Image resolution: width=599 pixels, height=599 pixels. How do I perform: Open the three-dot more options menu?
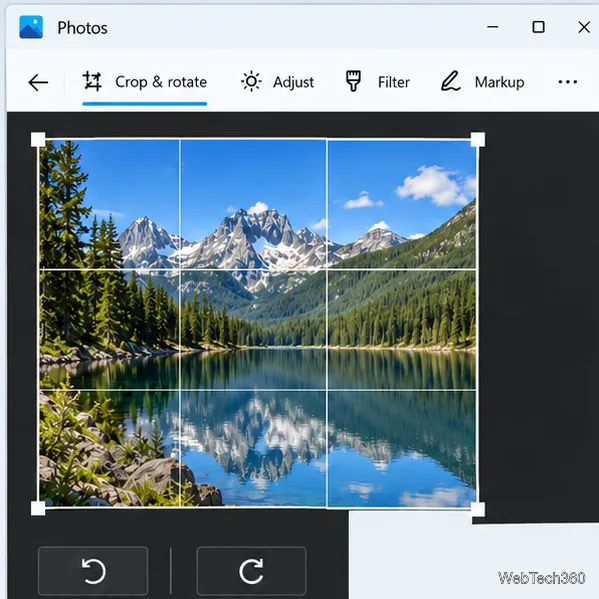pos(567,82)
